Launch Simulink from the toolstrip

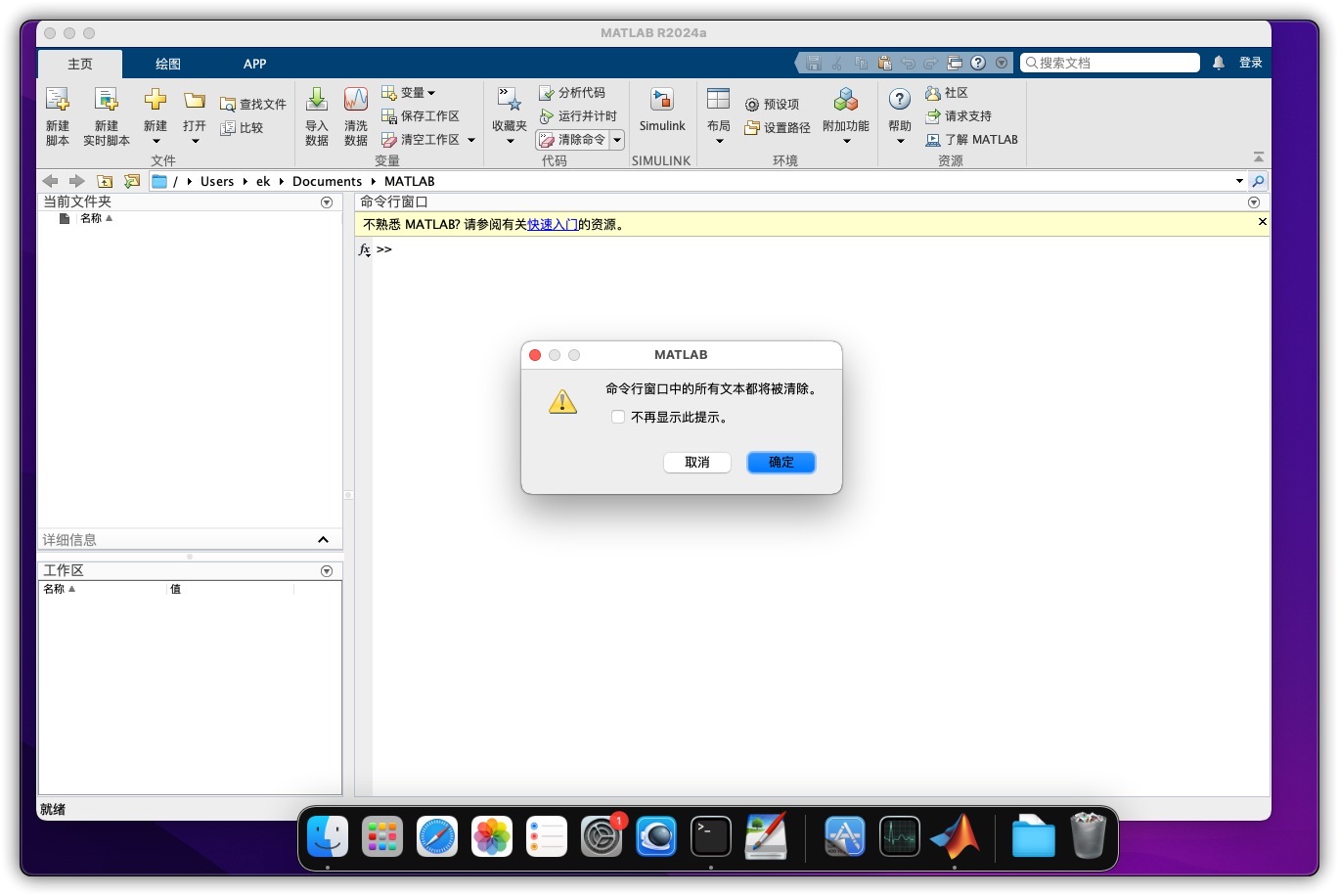point(662,109)
